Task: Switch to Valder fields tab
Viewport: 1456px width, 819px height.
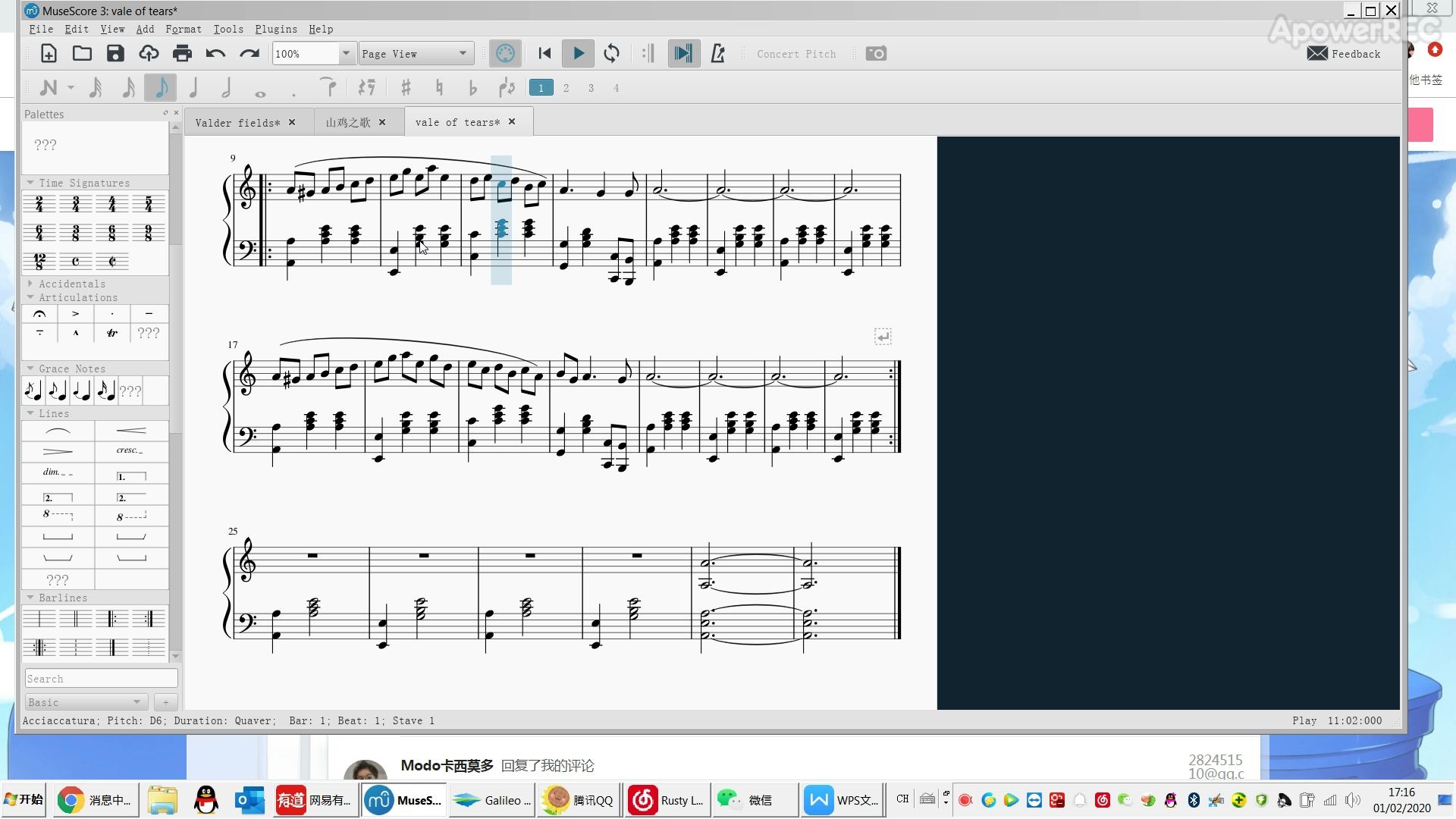Action: tap(237, 123)
